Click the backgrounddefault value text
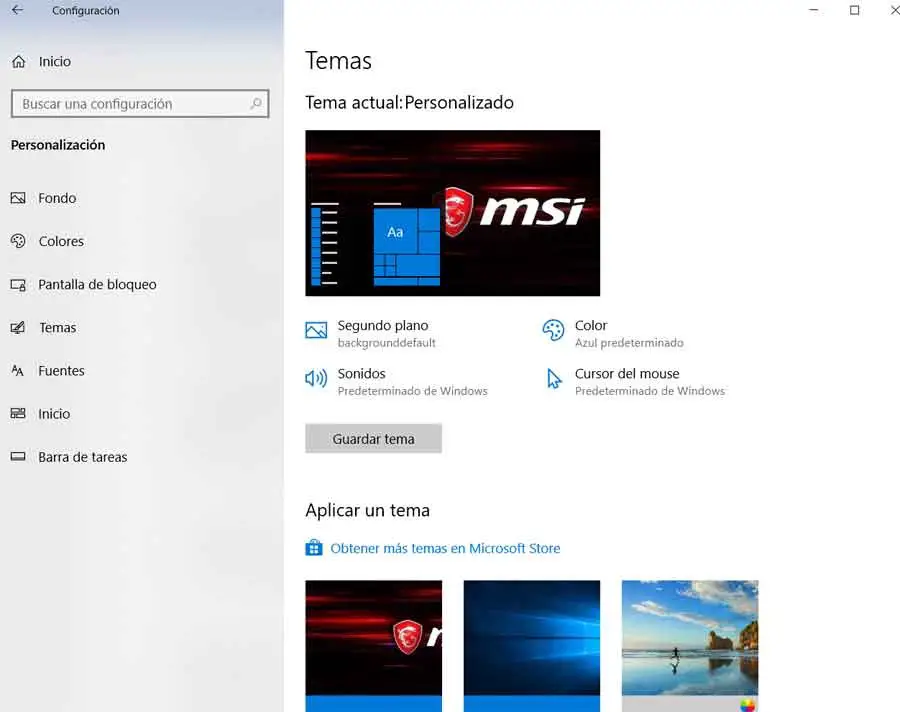 click(x=387, y=343)
